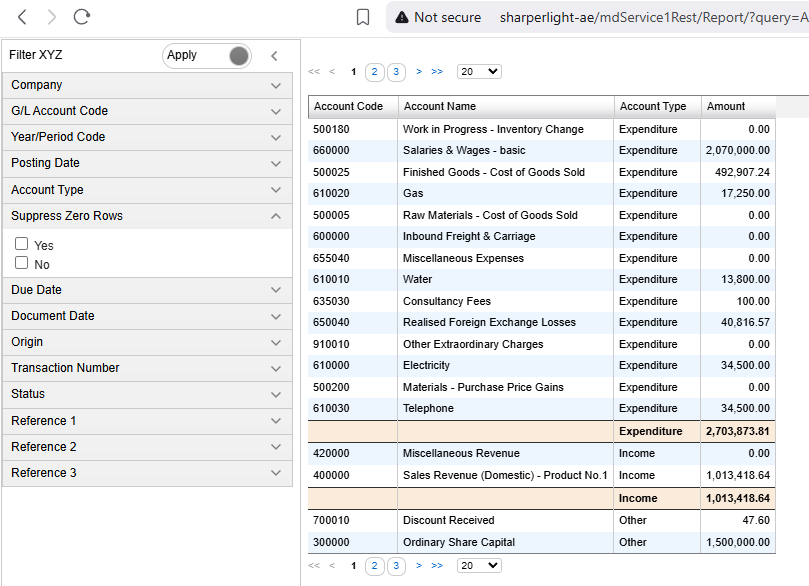The image size is (809, 586).
Task: Select the Electricity account name cell
Action: point(506,366)
